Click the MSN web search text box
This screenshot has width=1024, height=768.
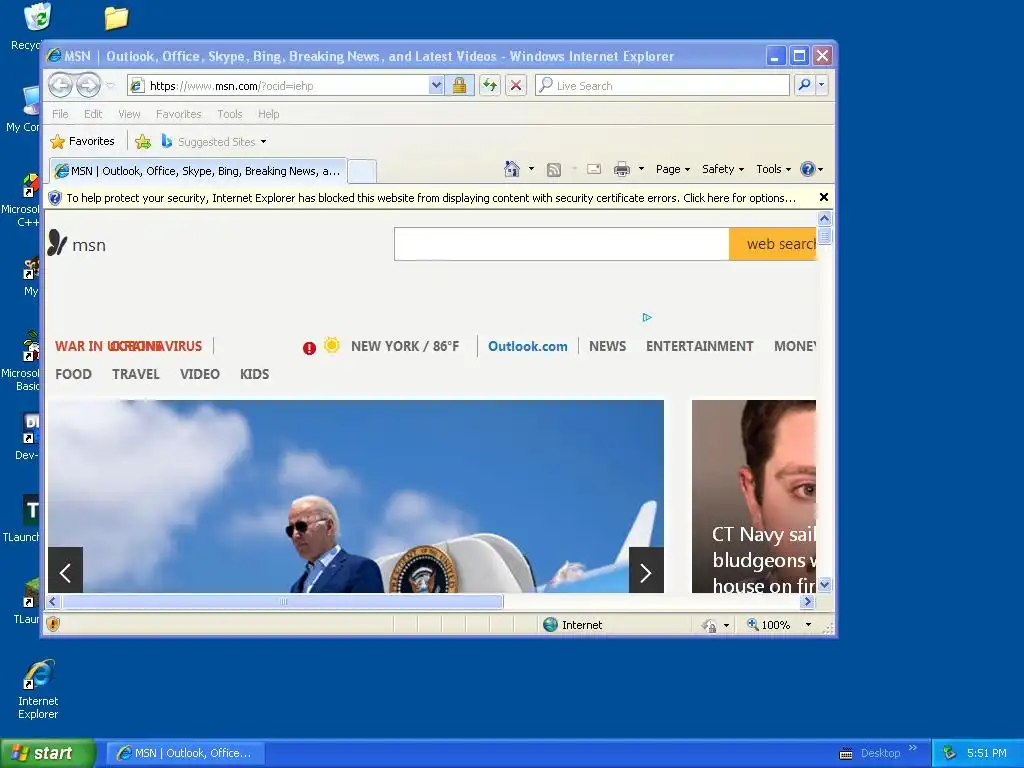[x=562, y=244]
